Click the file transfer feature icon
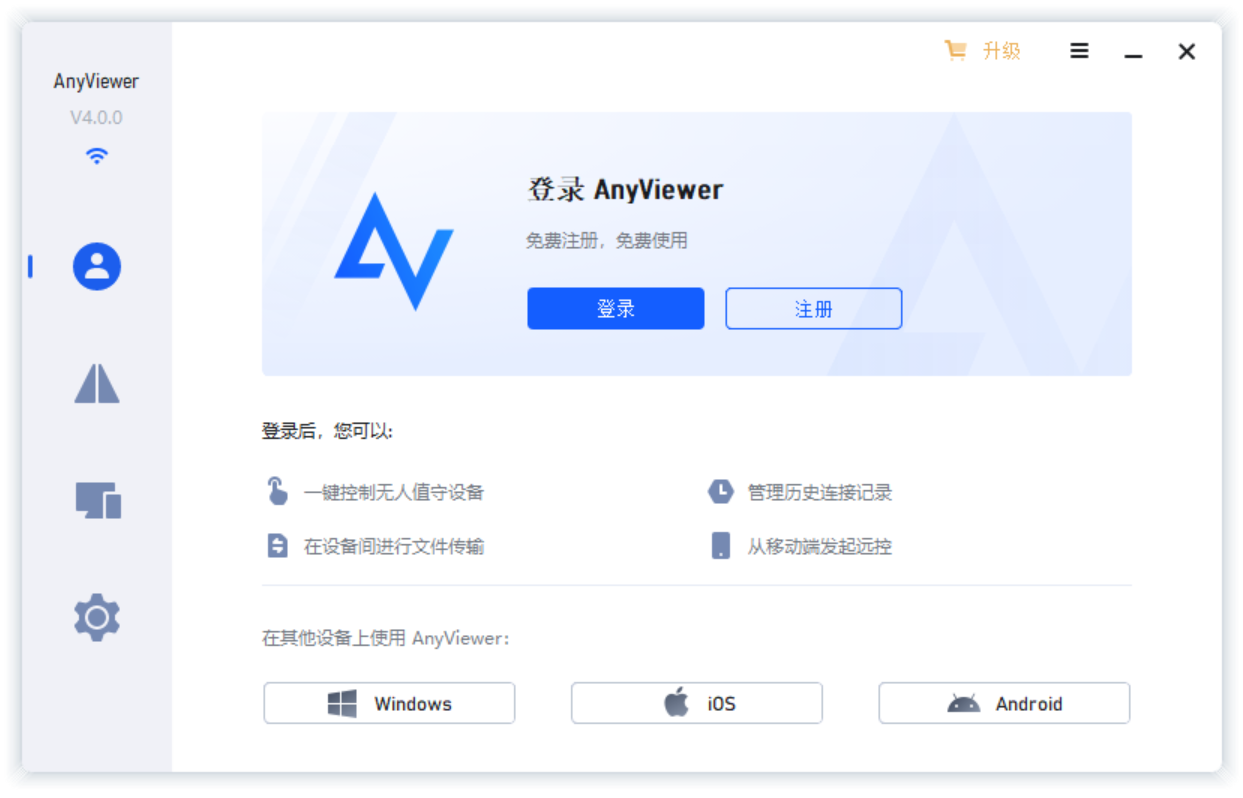 tap(277, 546)
